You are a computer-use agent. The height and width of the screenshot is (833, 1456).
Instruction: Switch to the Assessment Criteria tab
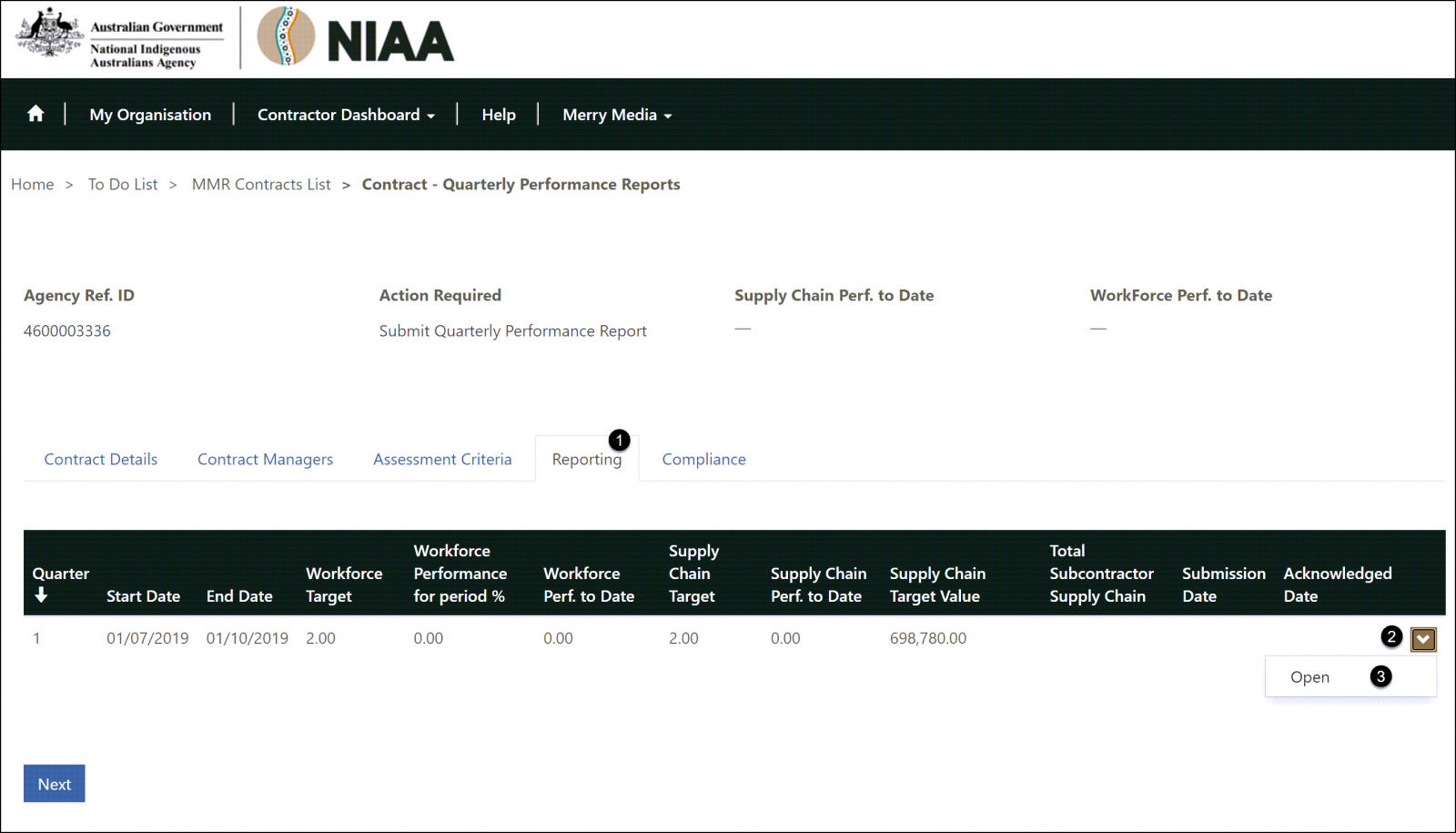click(x=442, y=460)
